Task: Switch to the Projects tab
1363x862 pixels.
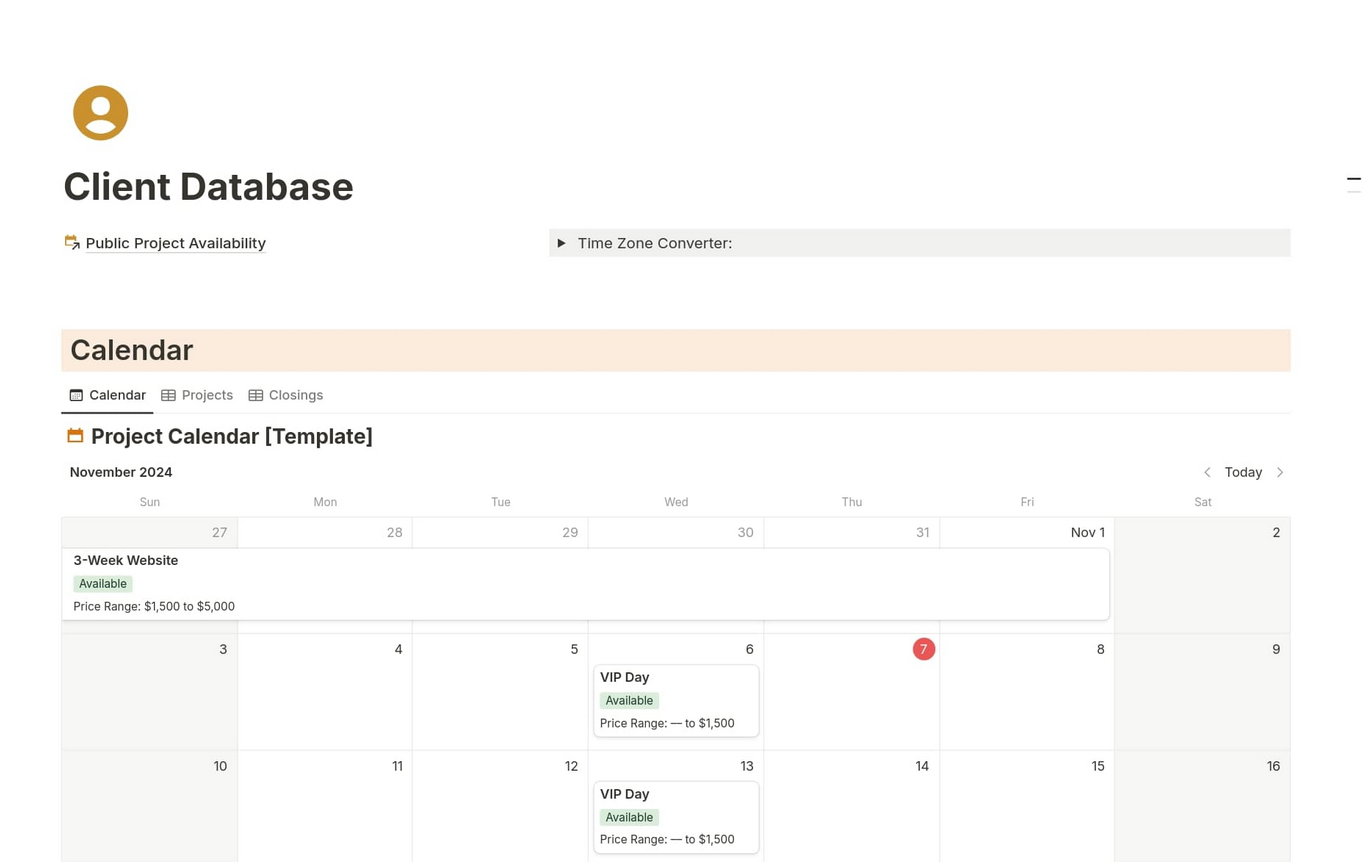Action: 207,395
